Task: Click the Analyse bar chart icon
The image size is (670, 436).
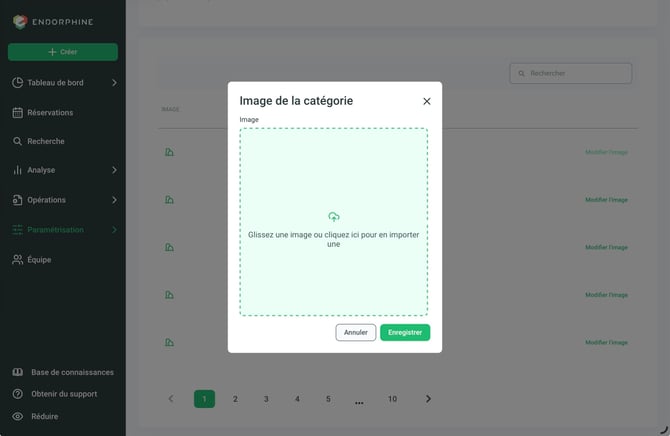Action: (18, 170)
